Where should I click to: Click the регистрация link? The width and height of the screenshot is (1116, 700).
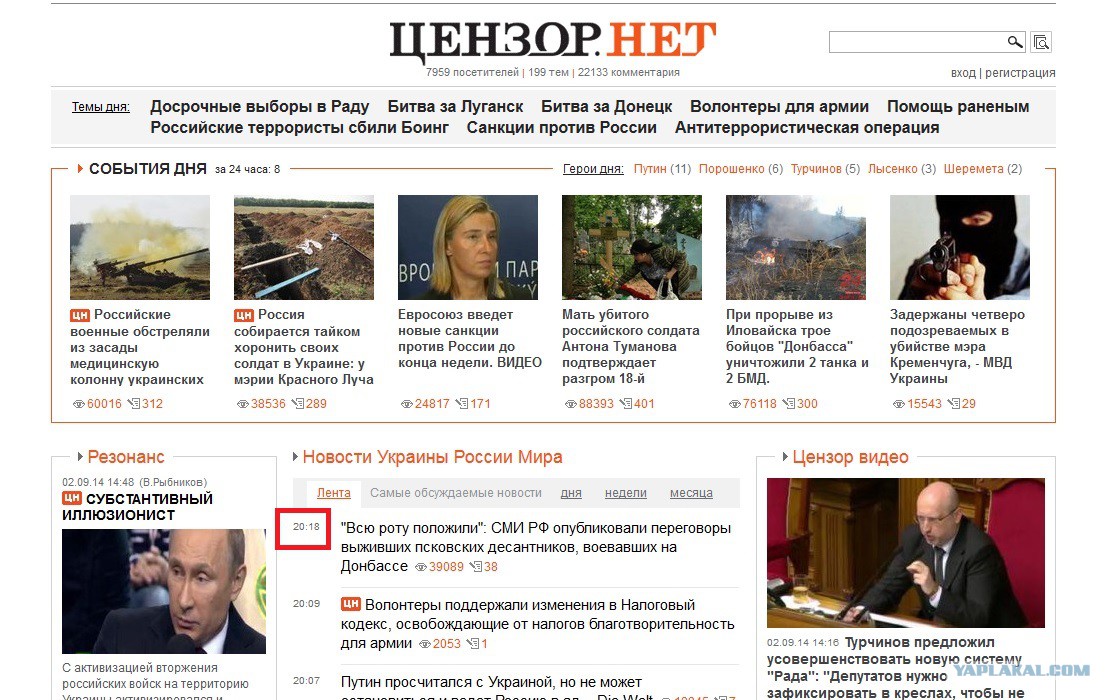coord(1020,73)
